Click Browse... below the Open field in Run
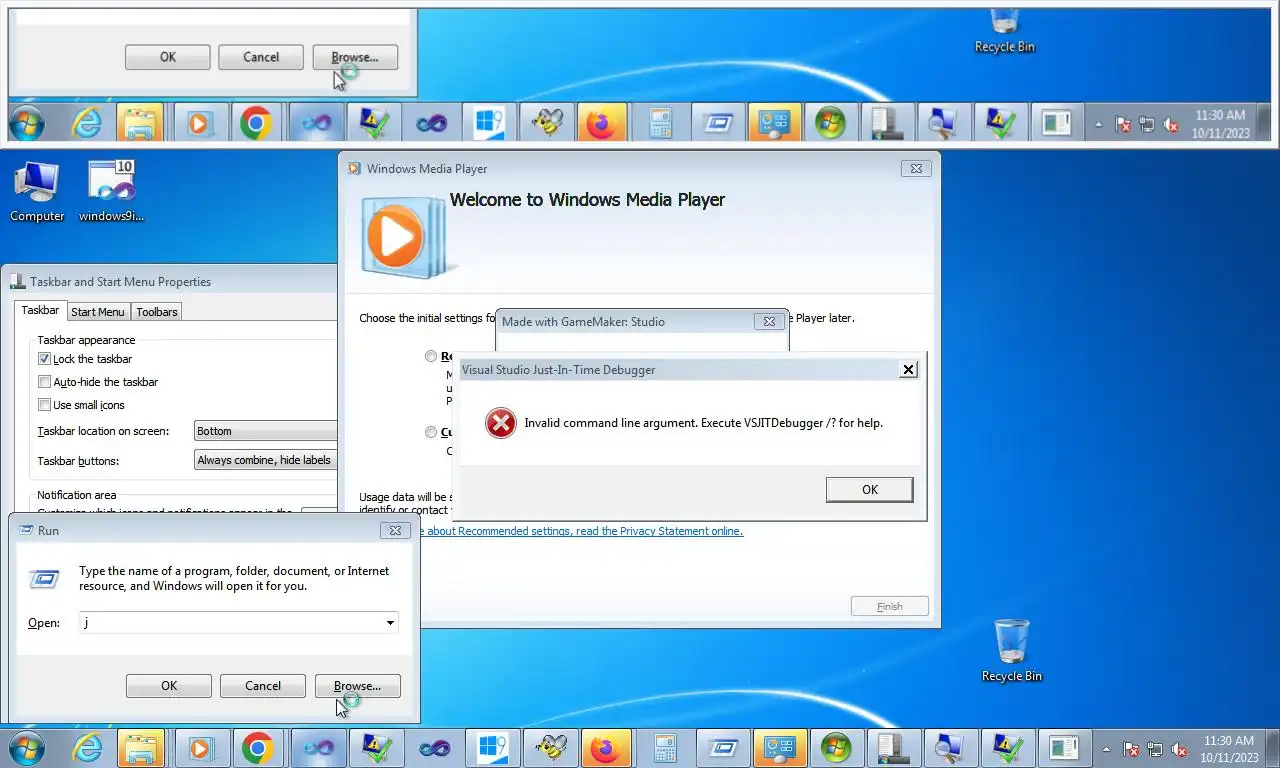Viewport: 1280px width, 768px height. (357, 686)
